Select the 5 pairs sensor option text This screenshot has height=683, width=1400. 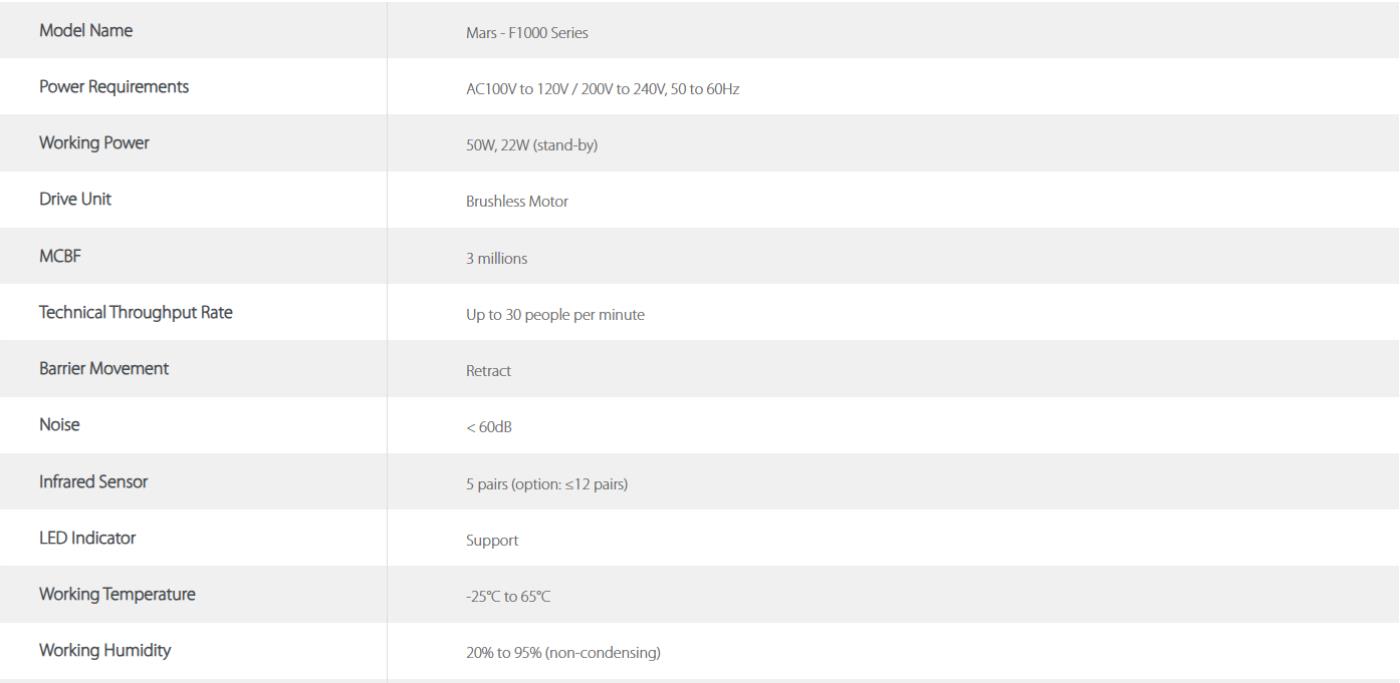[540, 484]
